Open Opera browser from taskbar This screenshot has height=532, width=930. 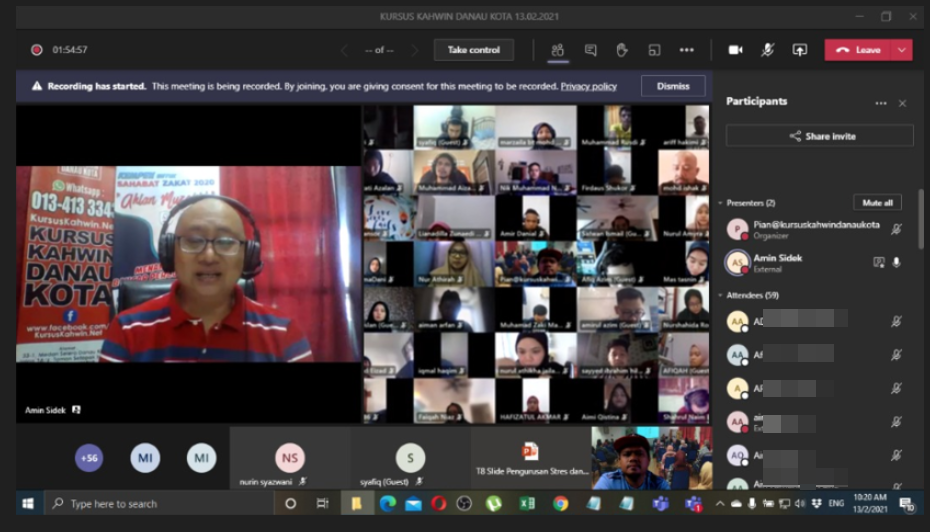[x=439, y=504]
